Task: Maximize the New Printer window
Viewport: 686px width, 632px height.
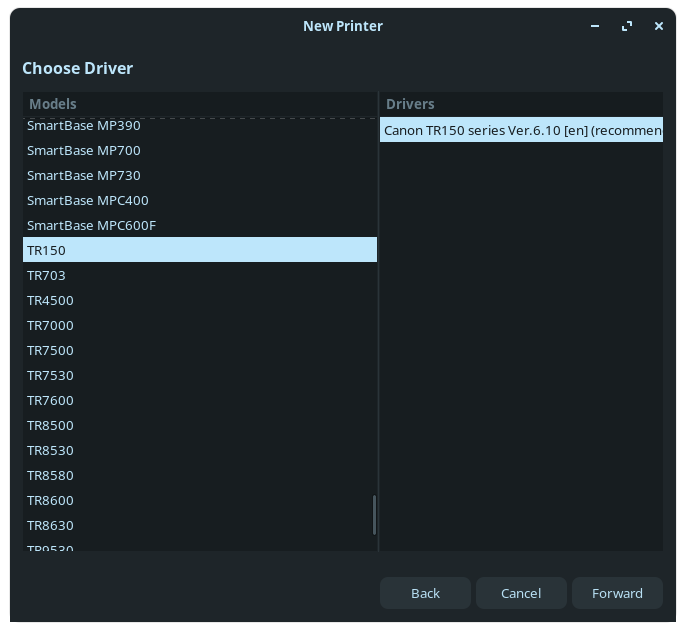Action: click(627, 26)
